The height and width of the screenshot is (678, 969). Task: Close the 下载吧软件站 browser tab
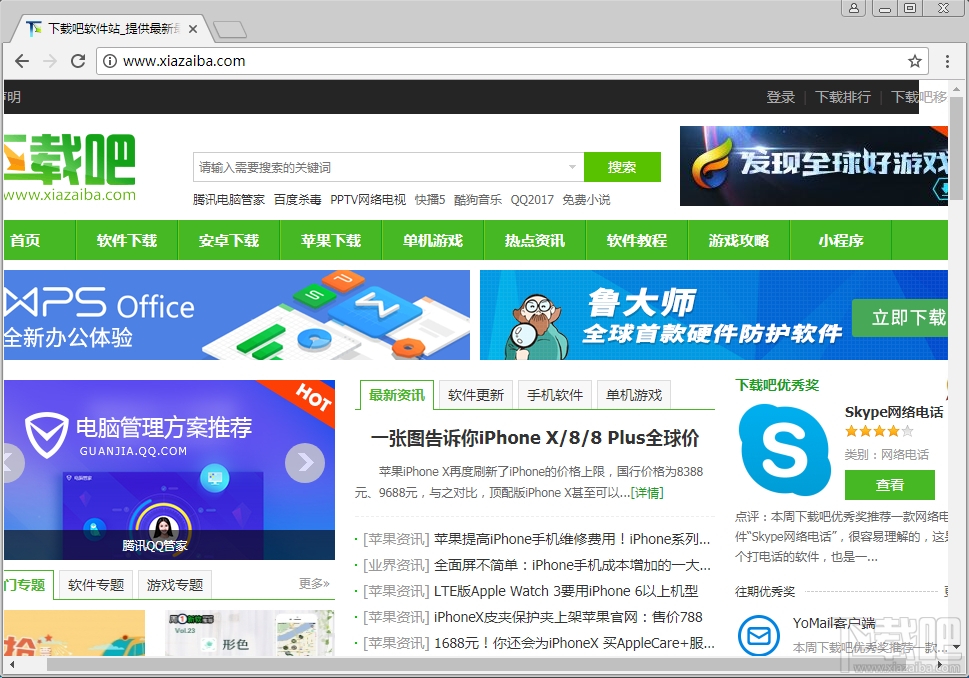click(x=193, y=28)
